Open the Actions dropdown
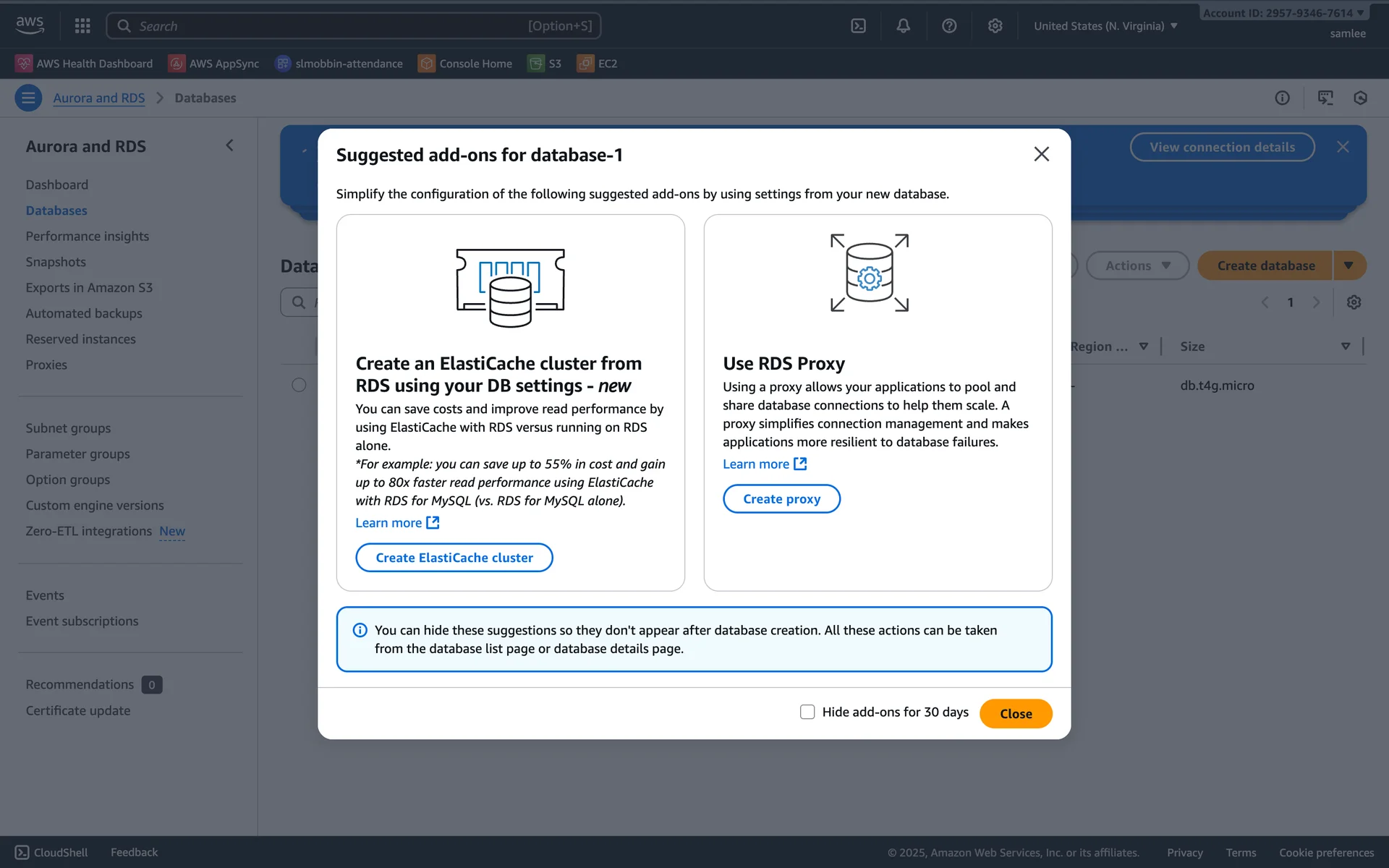Image resolution: width=1389 pixels, height=868 pixels. 1137,265
